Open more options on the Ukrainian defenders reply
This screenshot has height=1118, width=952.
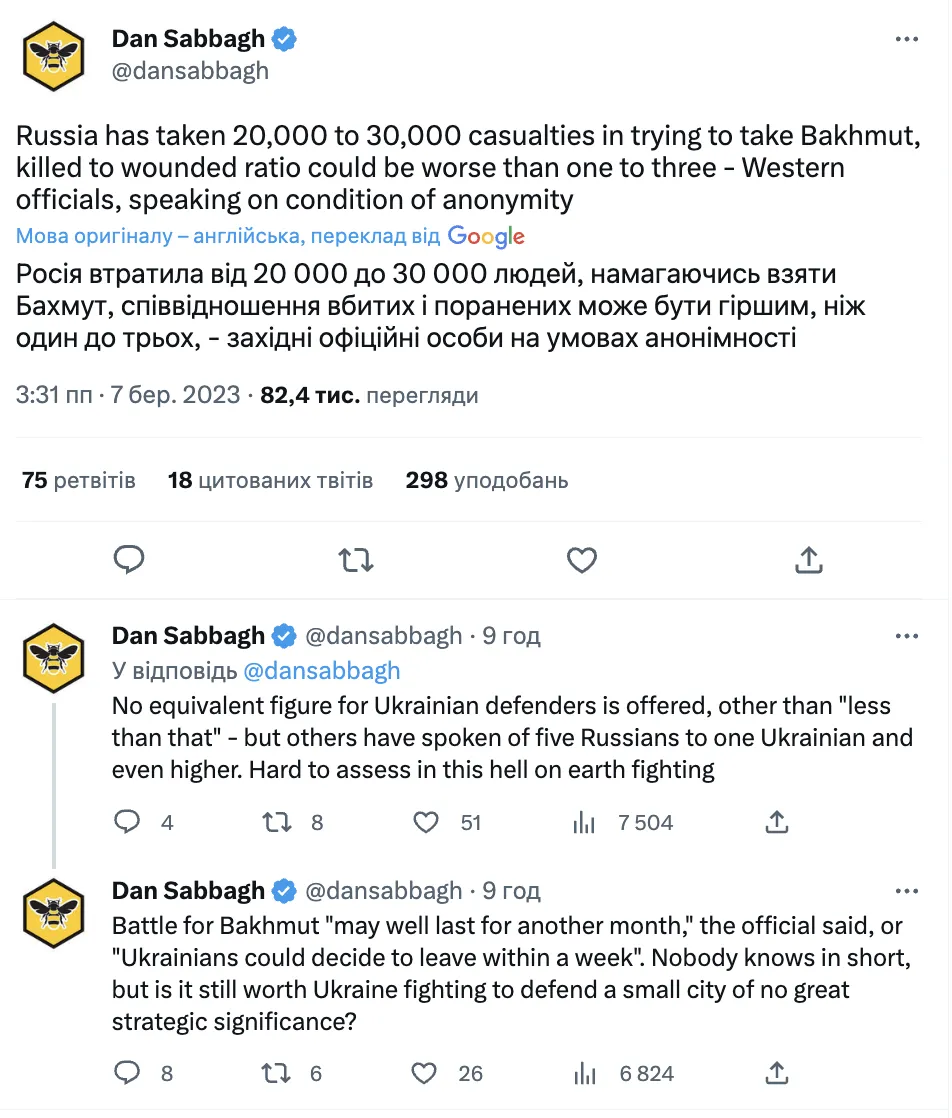tap(907, 636)
